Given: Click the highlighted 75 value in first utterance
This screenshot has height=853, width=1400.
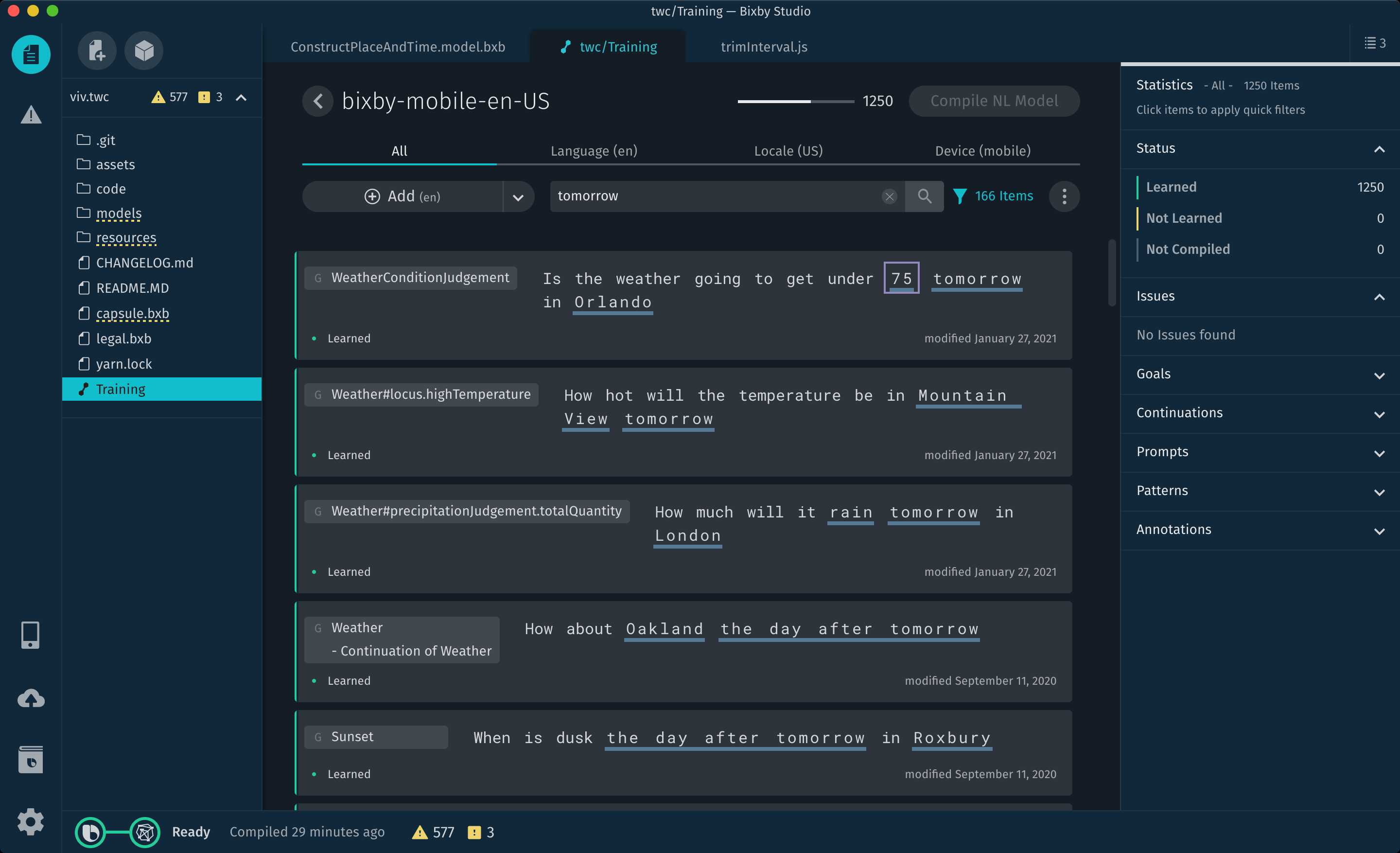Looking at the screenshot, I should [x=901, y=278].
